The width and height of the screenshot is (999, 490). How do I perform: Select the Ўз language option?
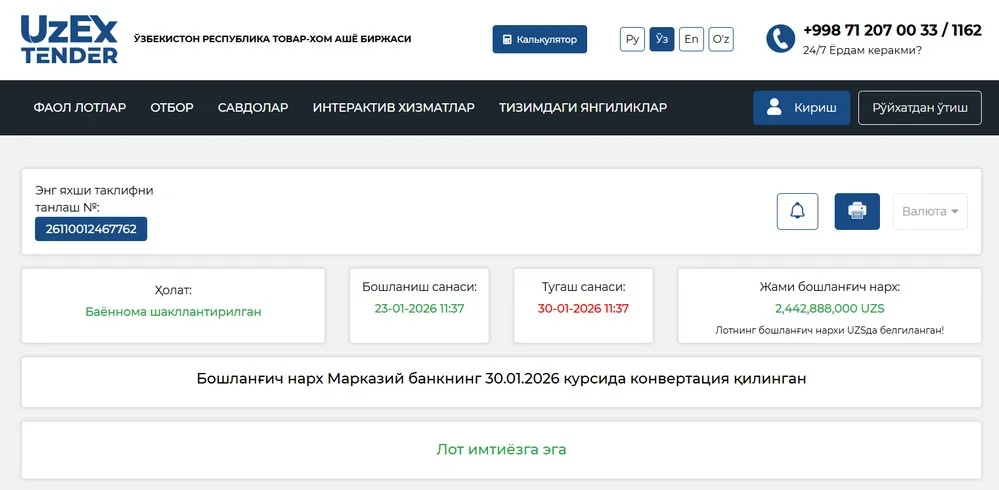pyautogui.click(x=661, y=39)
